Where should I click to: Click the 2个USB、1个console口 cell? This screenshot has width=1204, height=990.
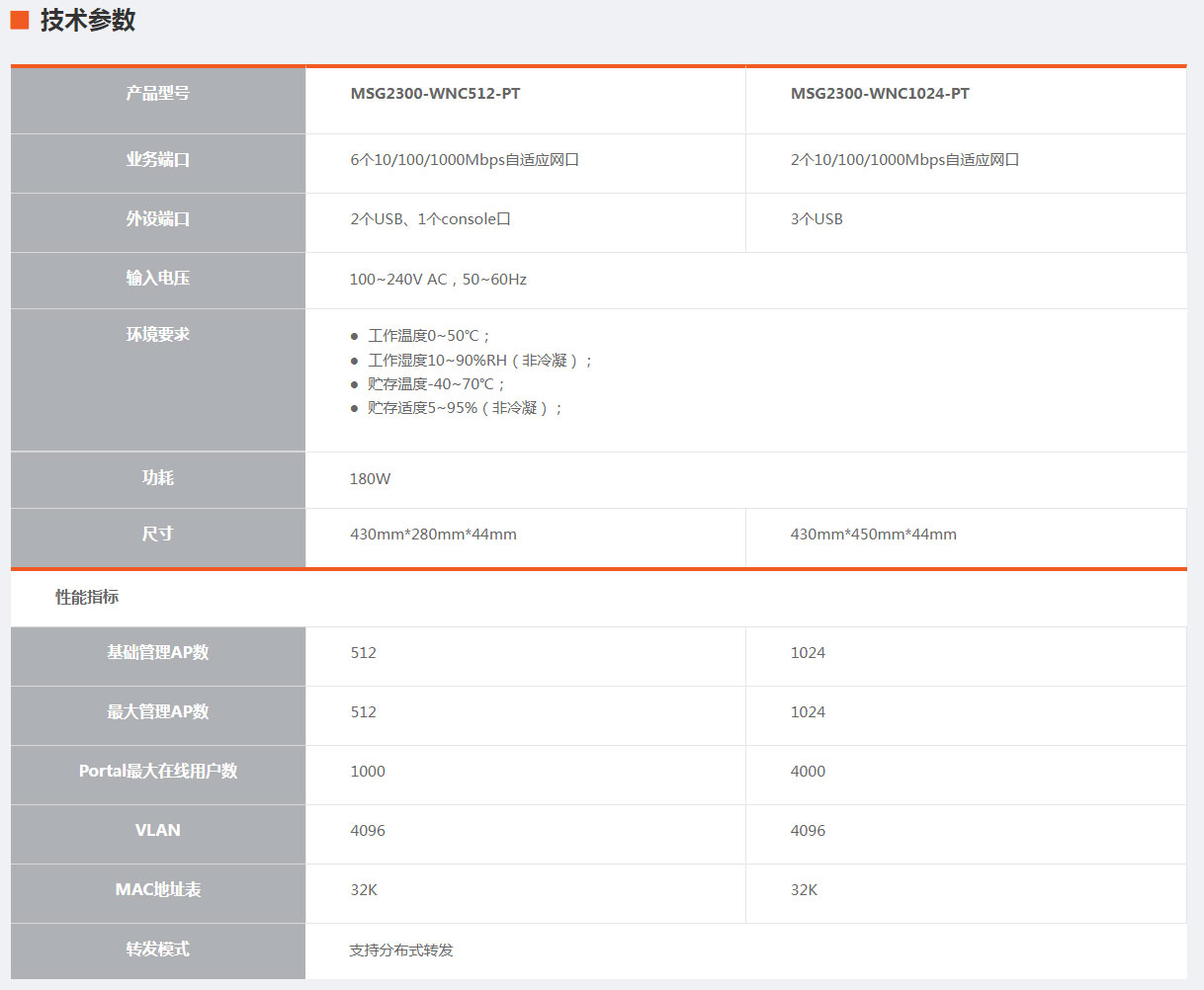coord(430,219)
